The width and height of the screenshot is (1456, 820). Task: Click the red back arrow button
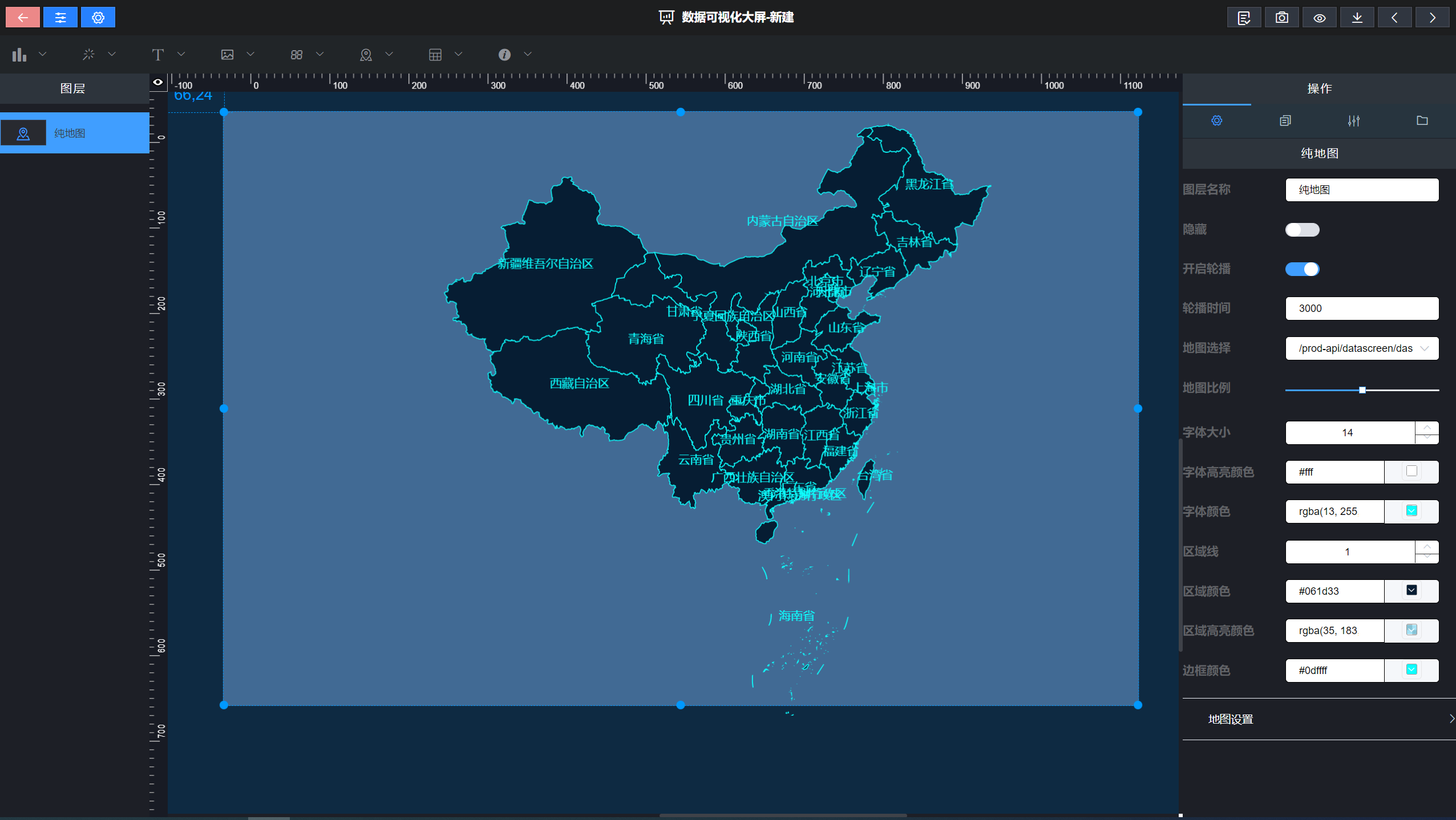23,17
